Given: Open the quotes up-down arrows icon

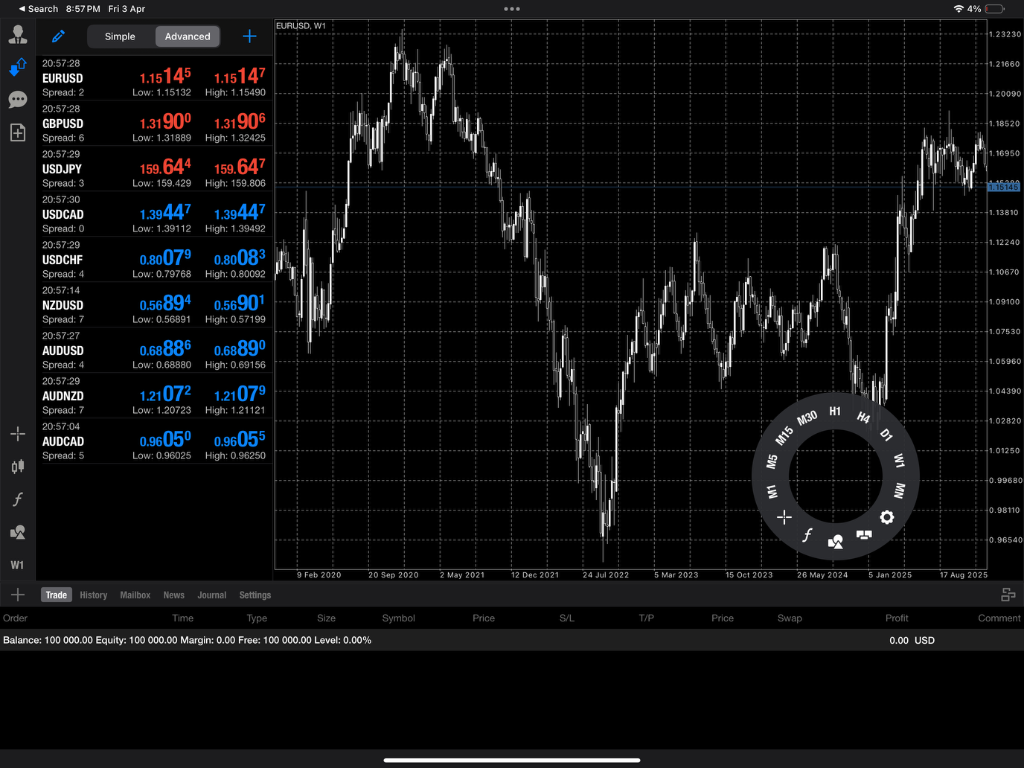Looking at the screenshot, I should pos(18,67).
